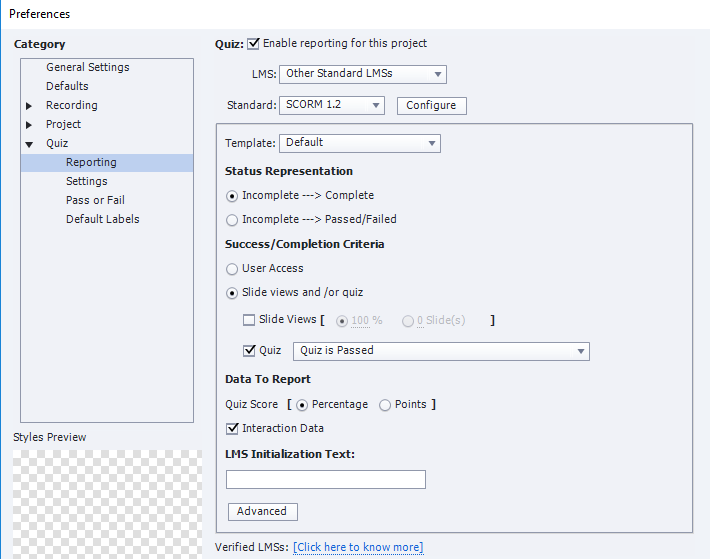
Task: Toggle the Interaction Data checkbox
Action: (232, 428)
